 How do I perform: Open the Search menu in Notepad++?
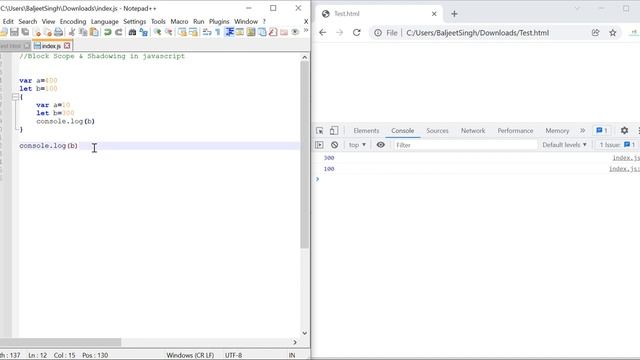tap(28, 21)
